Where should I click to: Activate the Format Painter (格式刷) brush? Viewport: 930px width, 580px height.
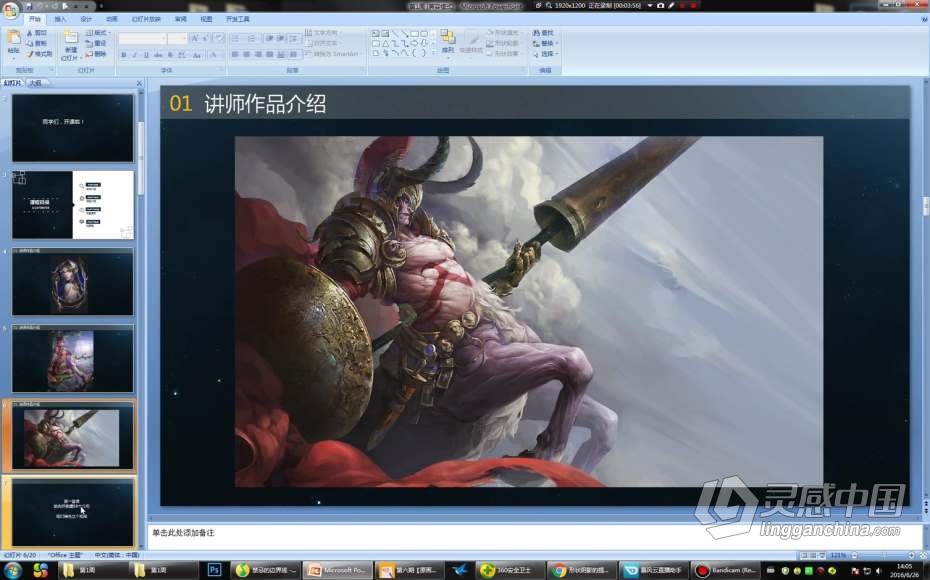(x=39, y=54)
